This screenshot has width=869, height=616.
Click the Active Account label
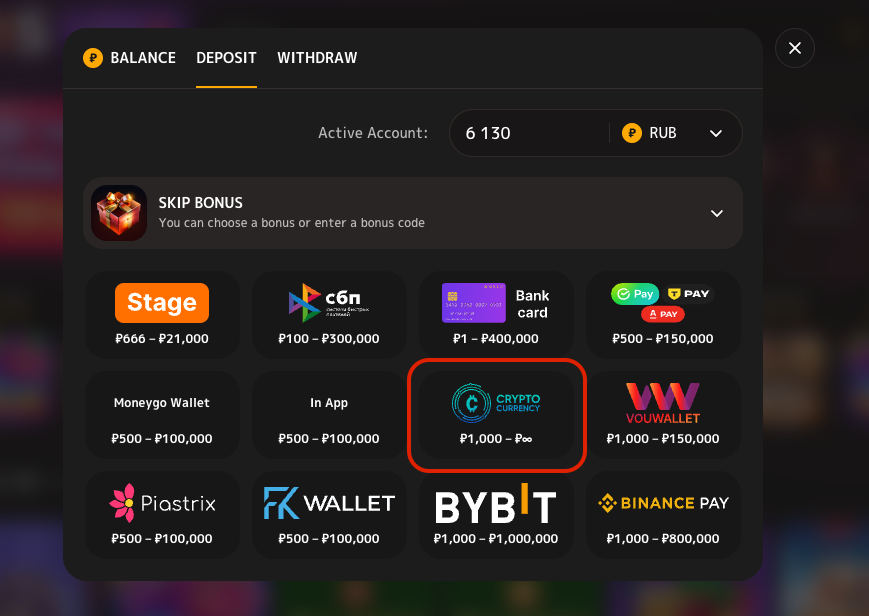(373, 133)
